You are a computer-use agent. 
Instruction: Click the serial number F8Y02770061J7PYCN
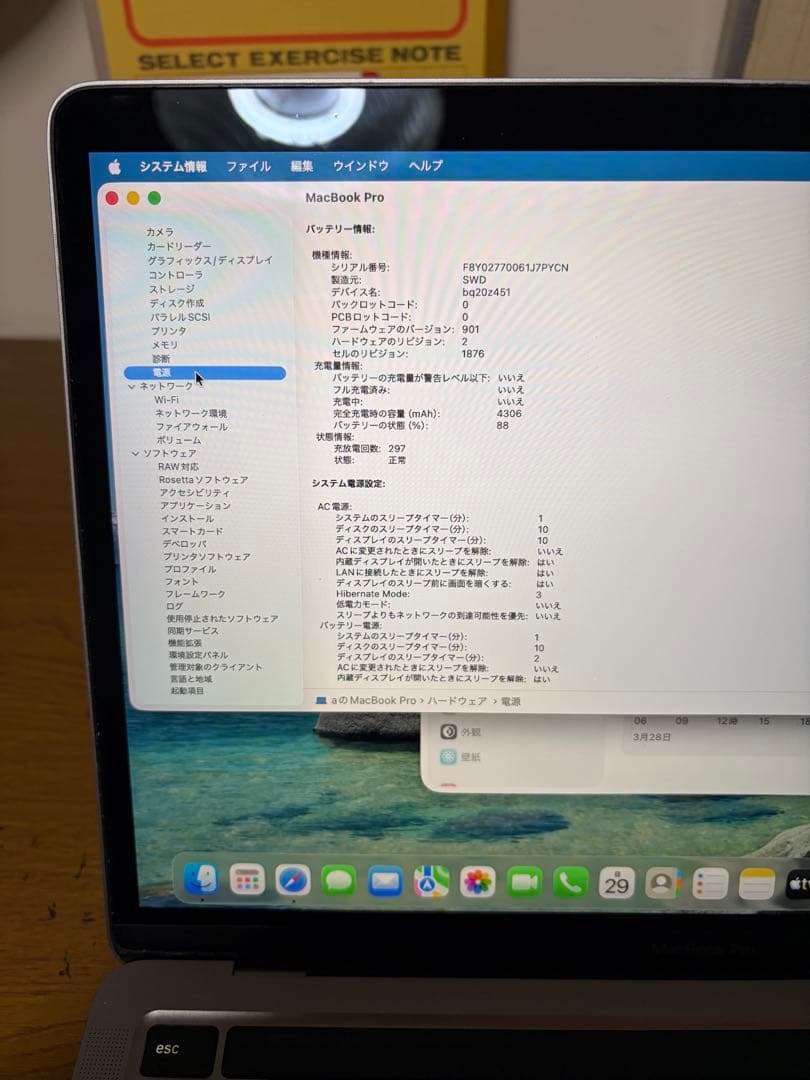[515, 267]
